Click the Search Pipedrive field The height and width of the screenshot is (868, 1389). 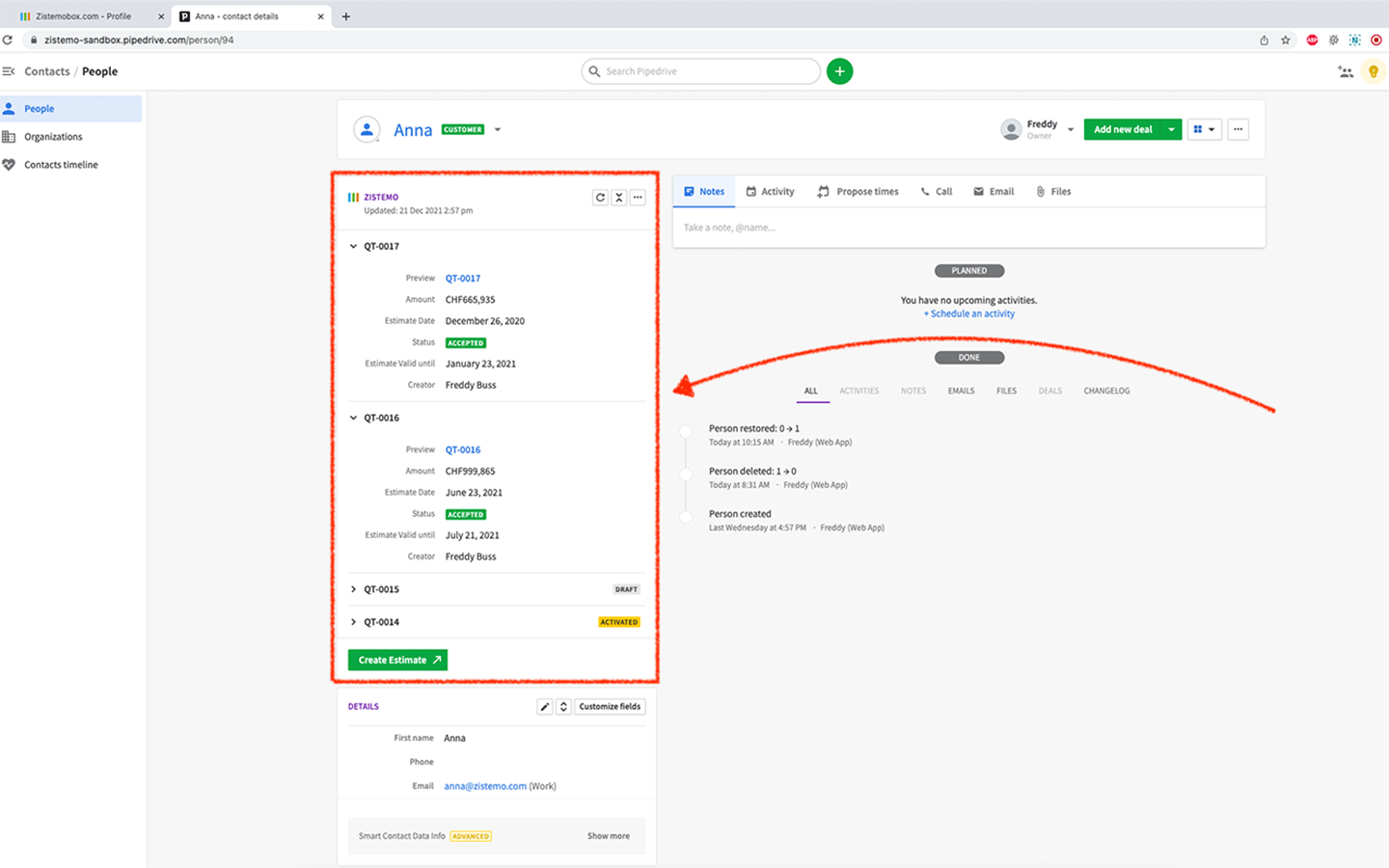tap(701, 71)
